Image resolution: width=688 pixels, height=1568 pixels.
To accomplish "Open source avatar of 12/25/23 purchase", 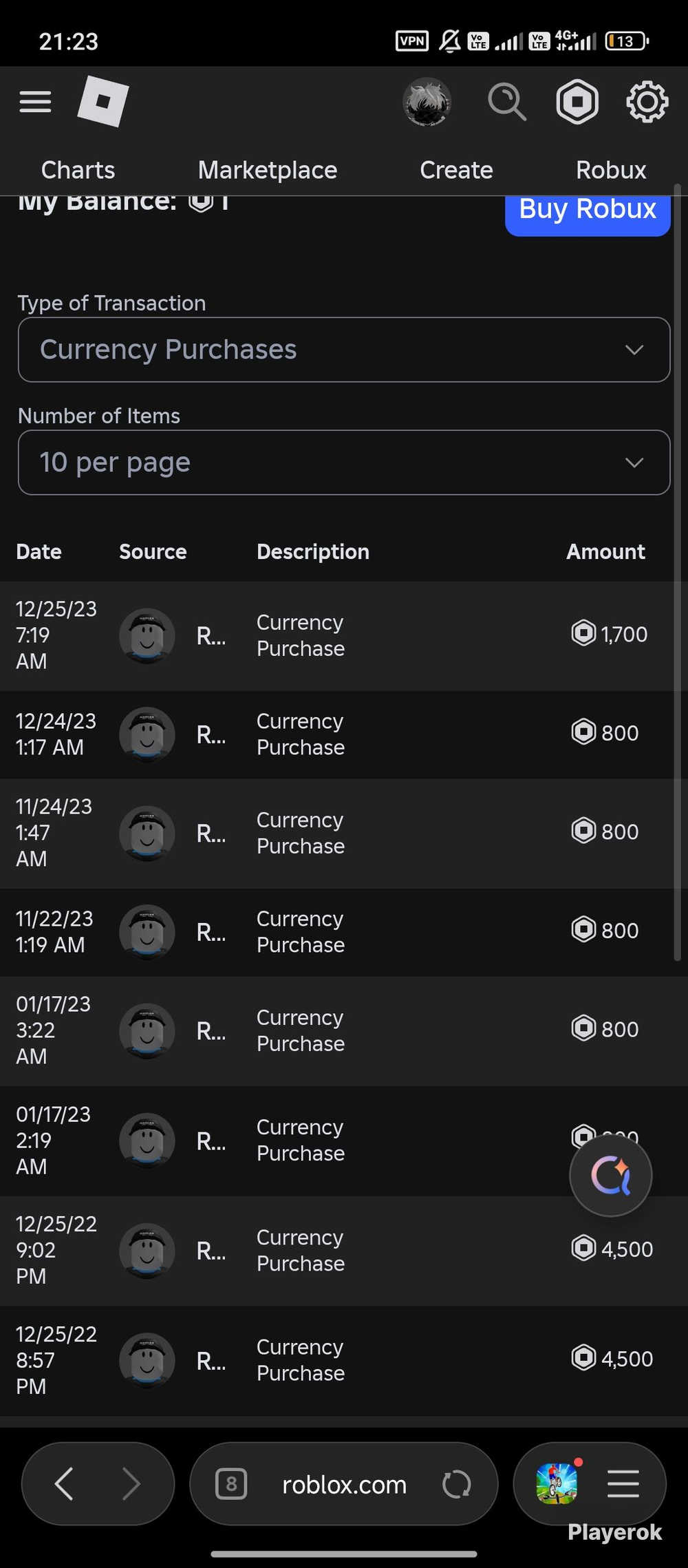I will pyautogui.click(x=147, y=636).
